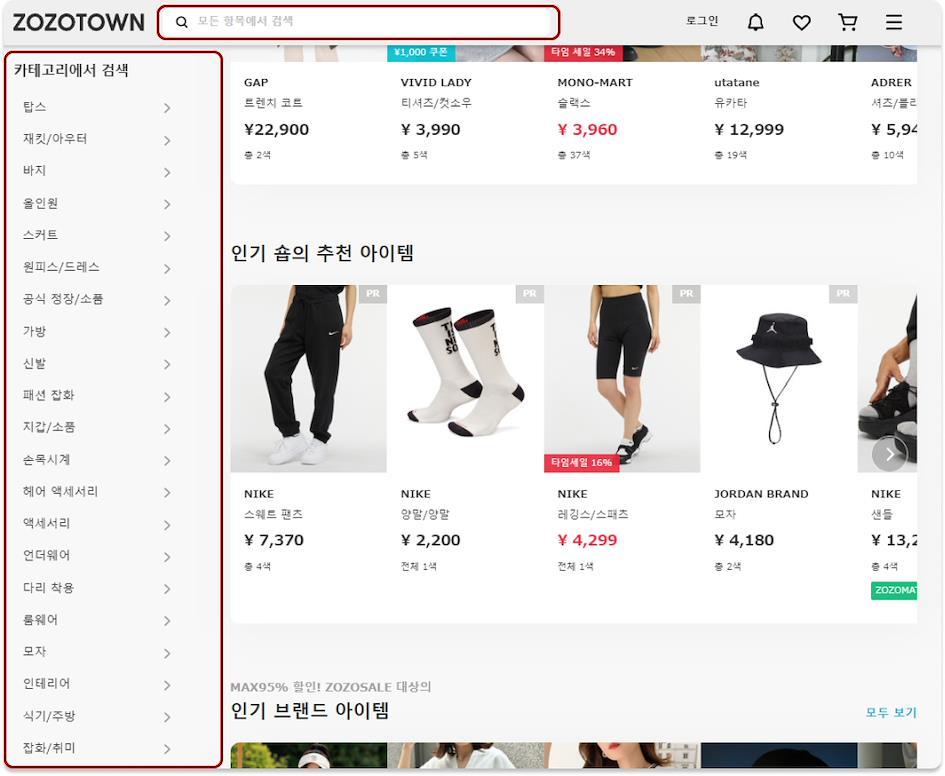The width and height of the screenshot is (945, 776).
Task: Click the 카테고리에서 검색 heading
Action: [x=71, y=70]
